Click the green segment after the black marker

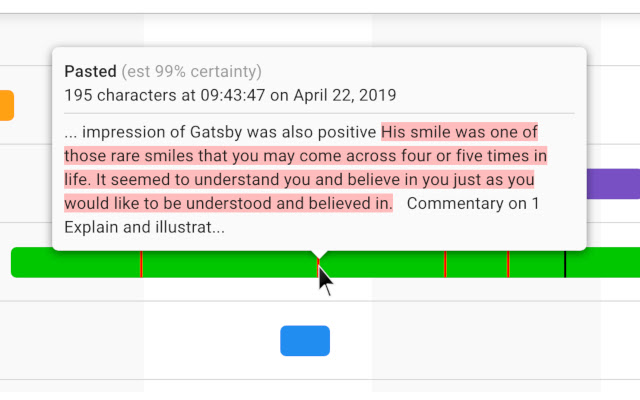click(602, 263)
